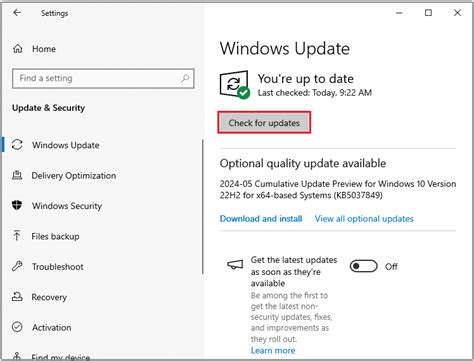This screenshot has width=474, height=361.
Task: Maximize the Settings window
Action: pos(428,13)
